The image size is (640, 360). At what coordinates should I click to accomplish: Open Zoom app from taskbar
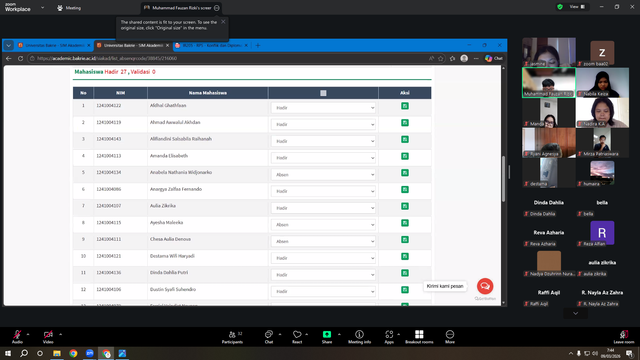click(89, 353)
